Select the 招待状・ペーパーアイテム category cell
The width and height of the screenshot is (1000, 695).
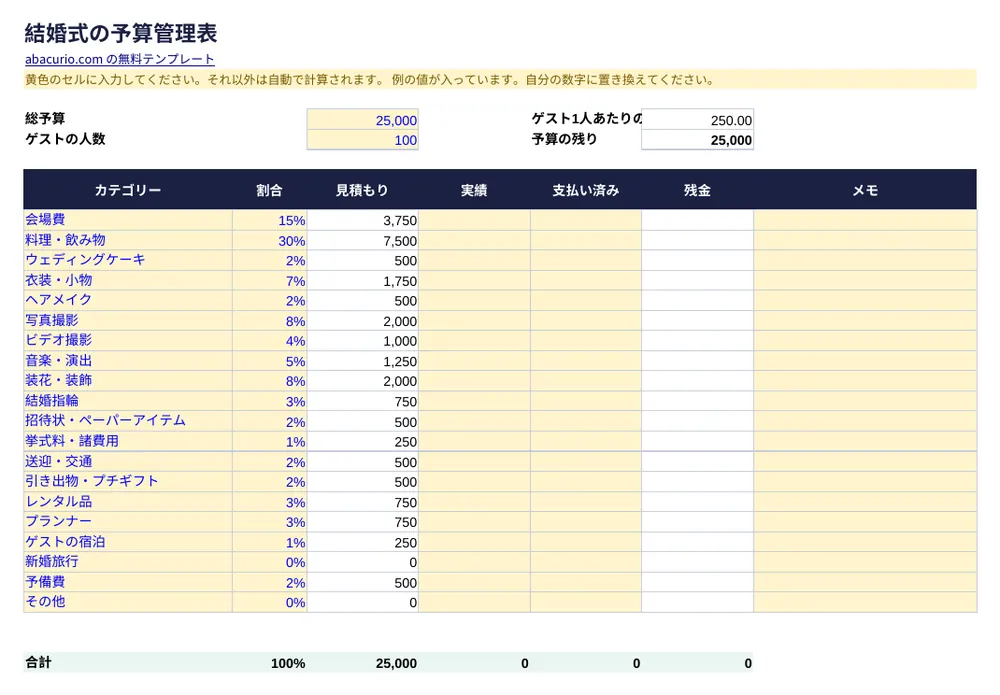coord(128,421)
